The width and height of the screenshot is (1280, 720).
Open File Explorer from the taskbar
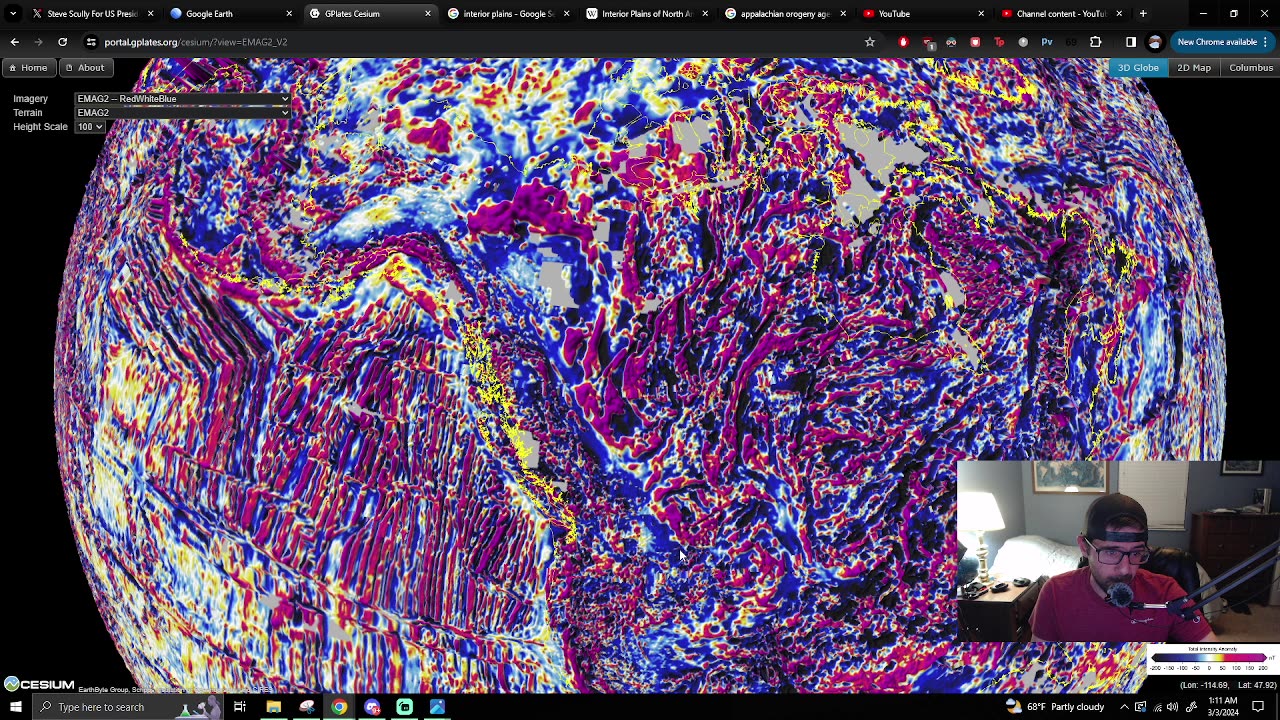pyautogui.click(x=273, y=707)
